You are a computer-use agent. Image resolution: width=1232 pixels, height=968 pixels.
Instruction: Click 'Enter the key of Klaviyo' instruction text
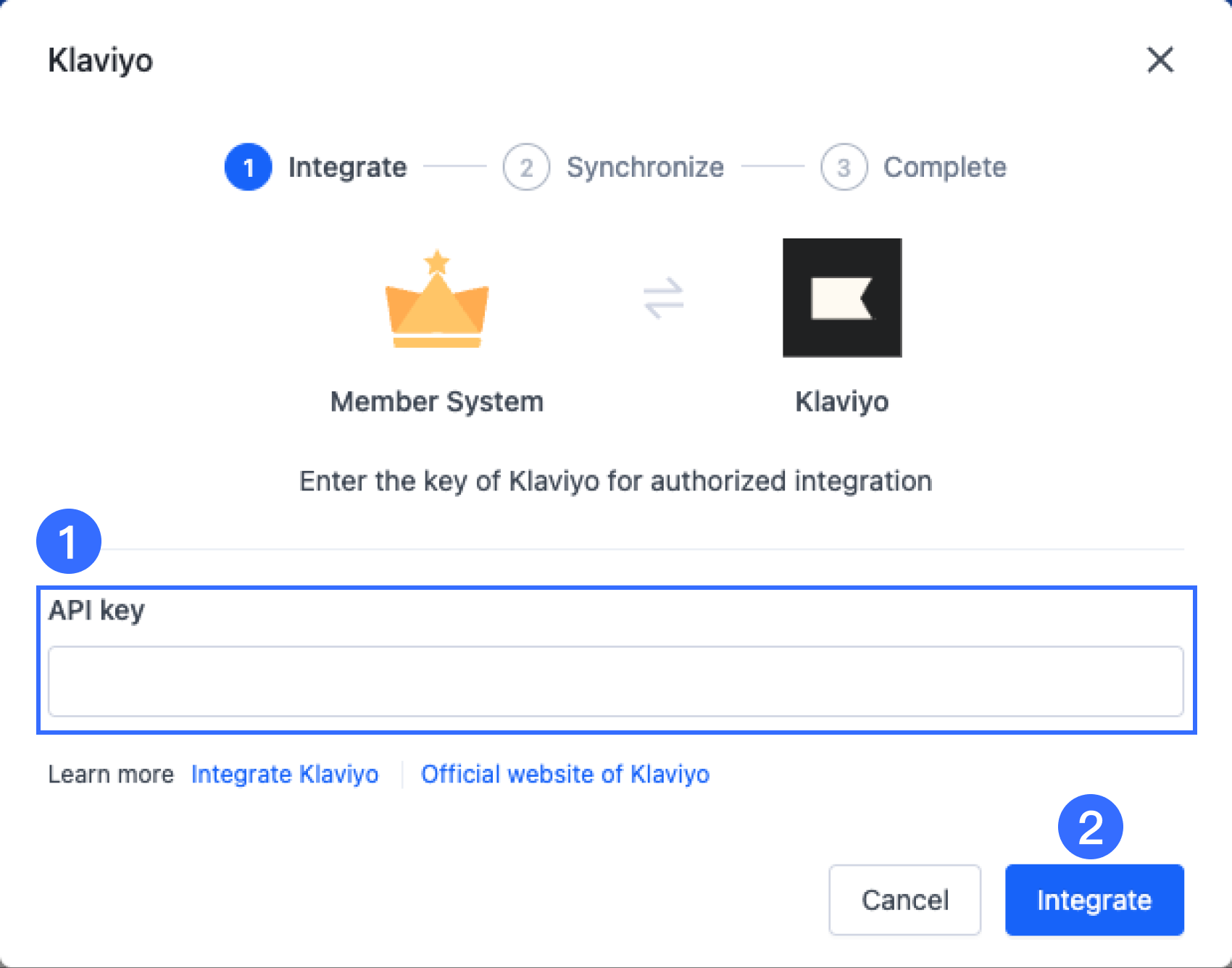(616, 481)
